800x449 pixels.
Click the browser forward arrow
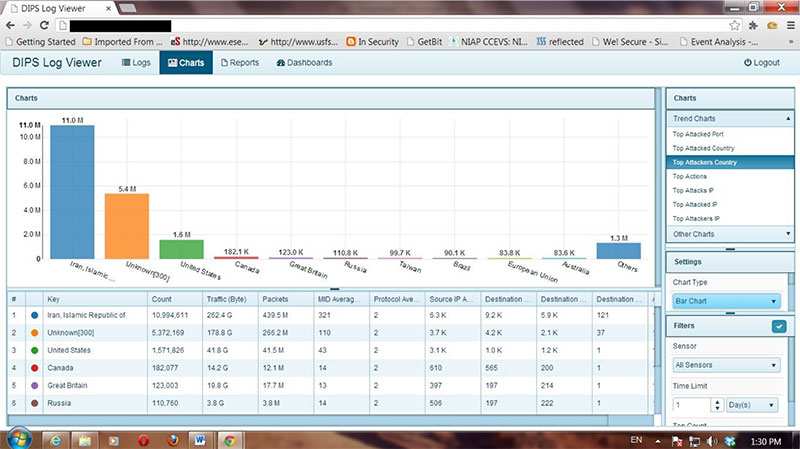(x=27, y=26)
